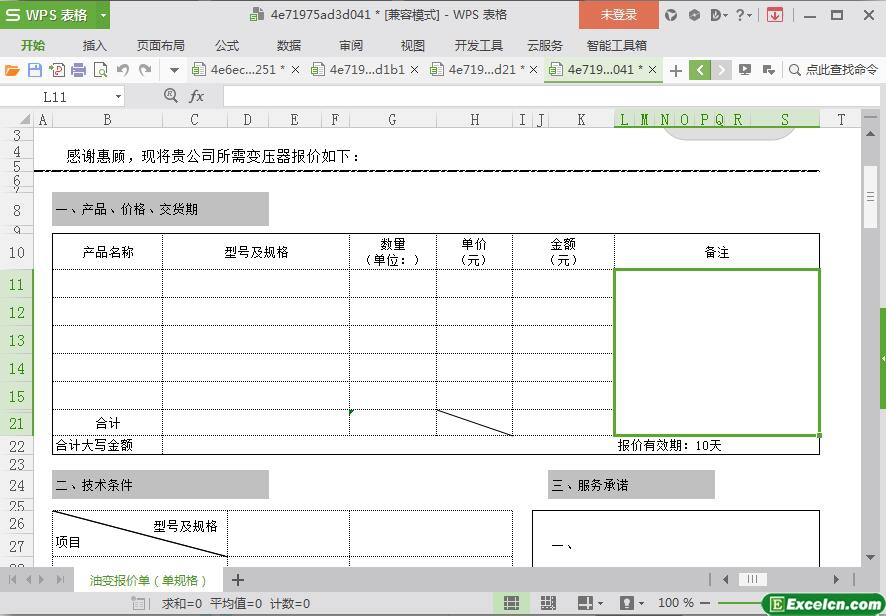
Task: Expand the Name Box dropdown arrow
Action: coord(118,97)
